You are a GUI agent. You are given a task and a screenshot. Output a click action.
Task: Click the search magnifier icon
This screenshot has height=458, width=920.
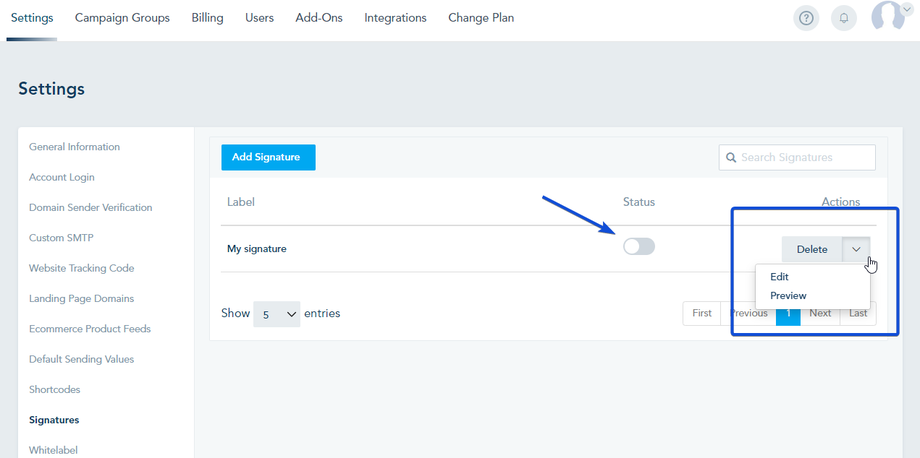(732, 157)
